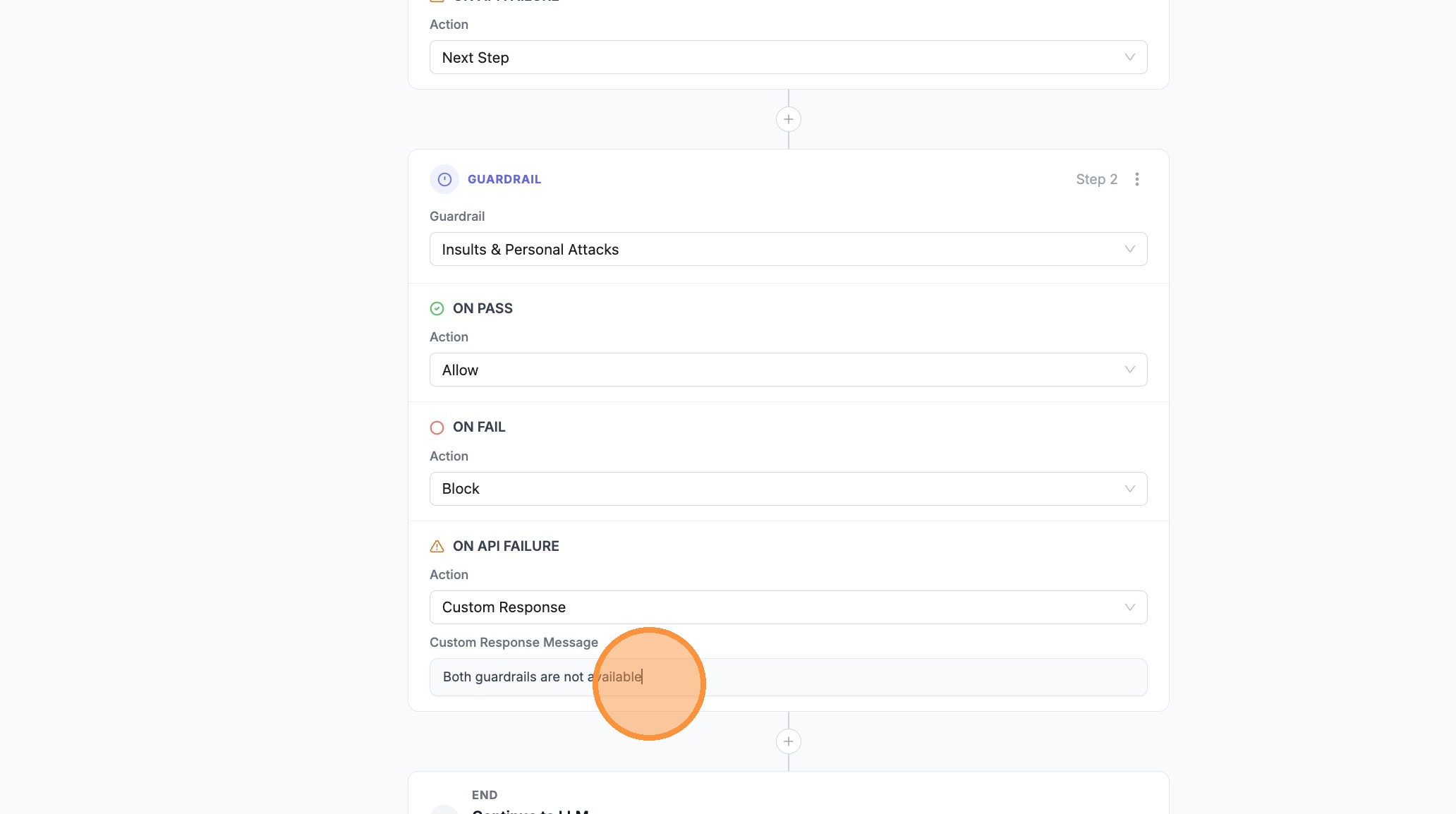Click the ON API FAILURE warning triangle
1456x814 pixels.
click(x=437, y=546)
